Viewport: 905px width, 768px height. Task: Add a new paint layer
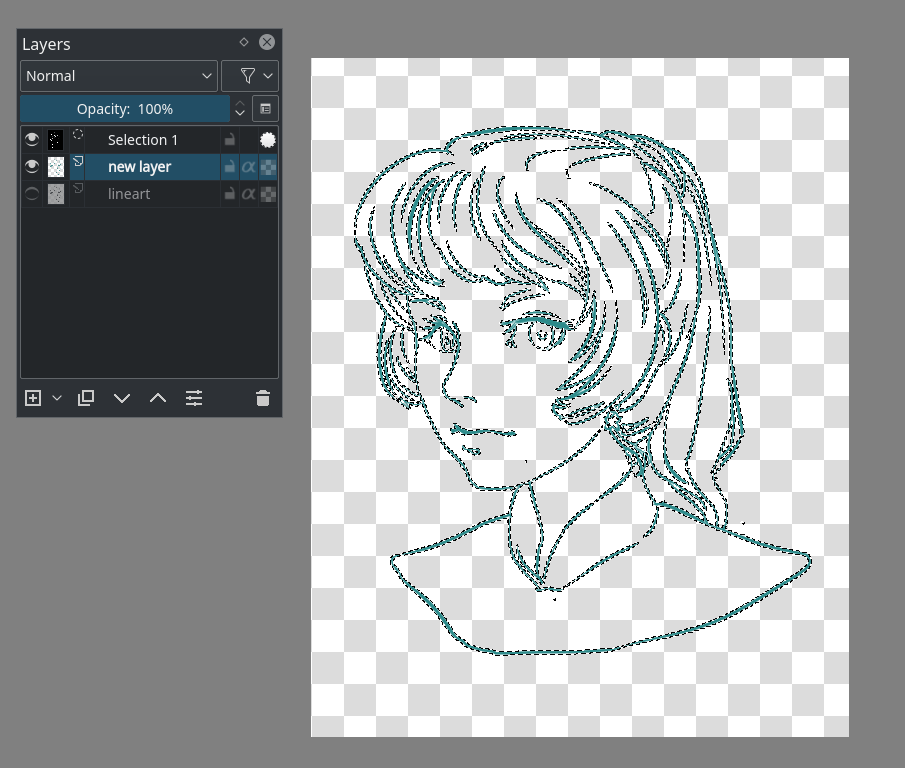tap(32, 398)
